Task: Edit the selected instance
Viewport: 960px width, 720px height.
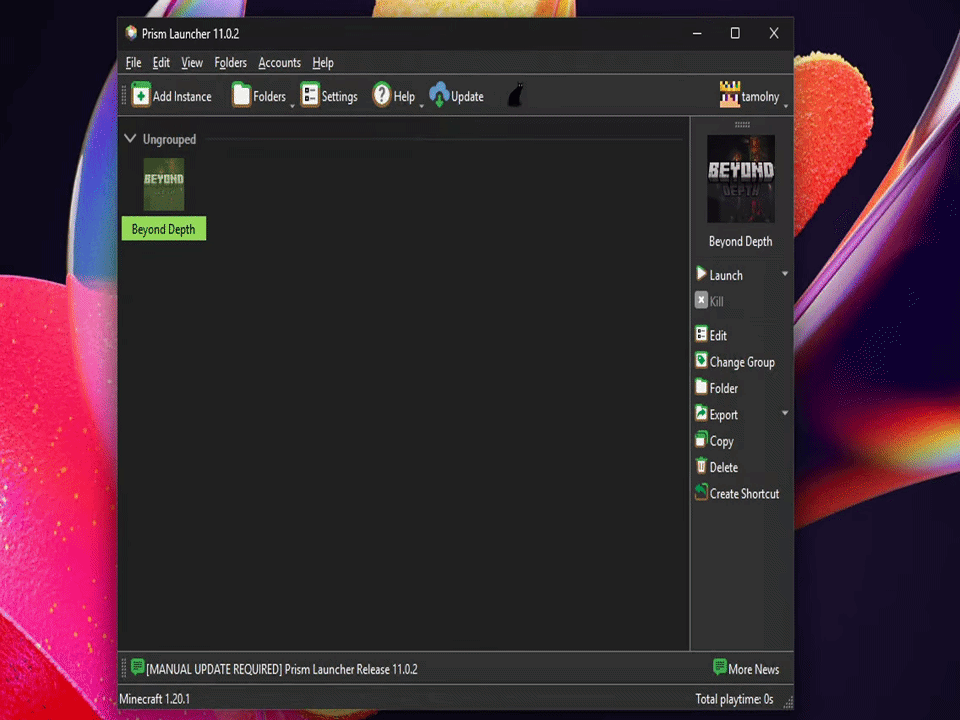Action: coord(711,335)
